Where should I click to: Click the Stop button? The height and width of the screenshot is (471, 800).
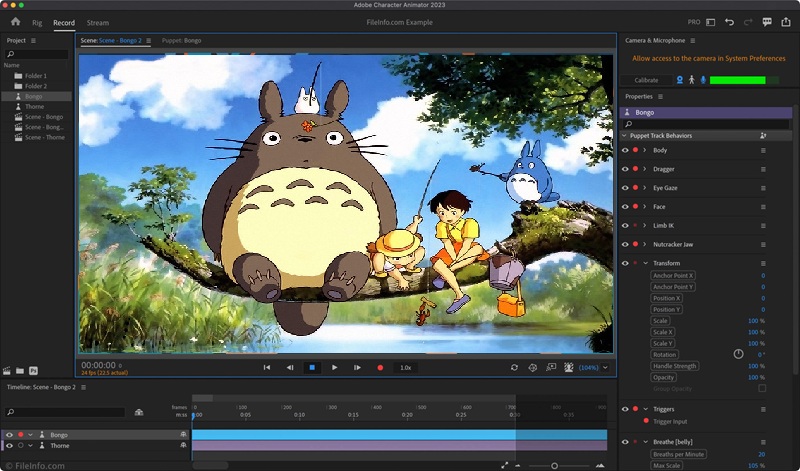(x=312, y=367)
